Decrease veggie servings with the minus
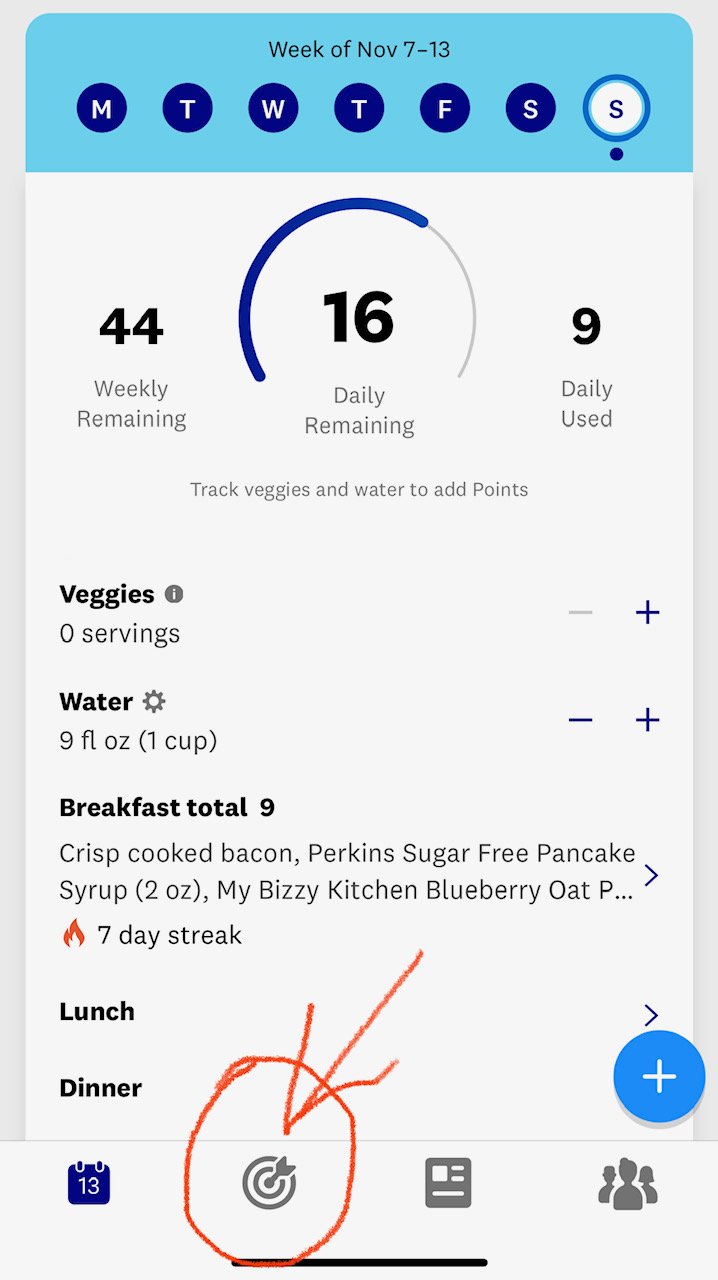 click(x=580, y=612)
